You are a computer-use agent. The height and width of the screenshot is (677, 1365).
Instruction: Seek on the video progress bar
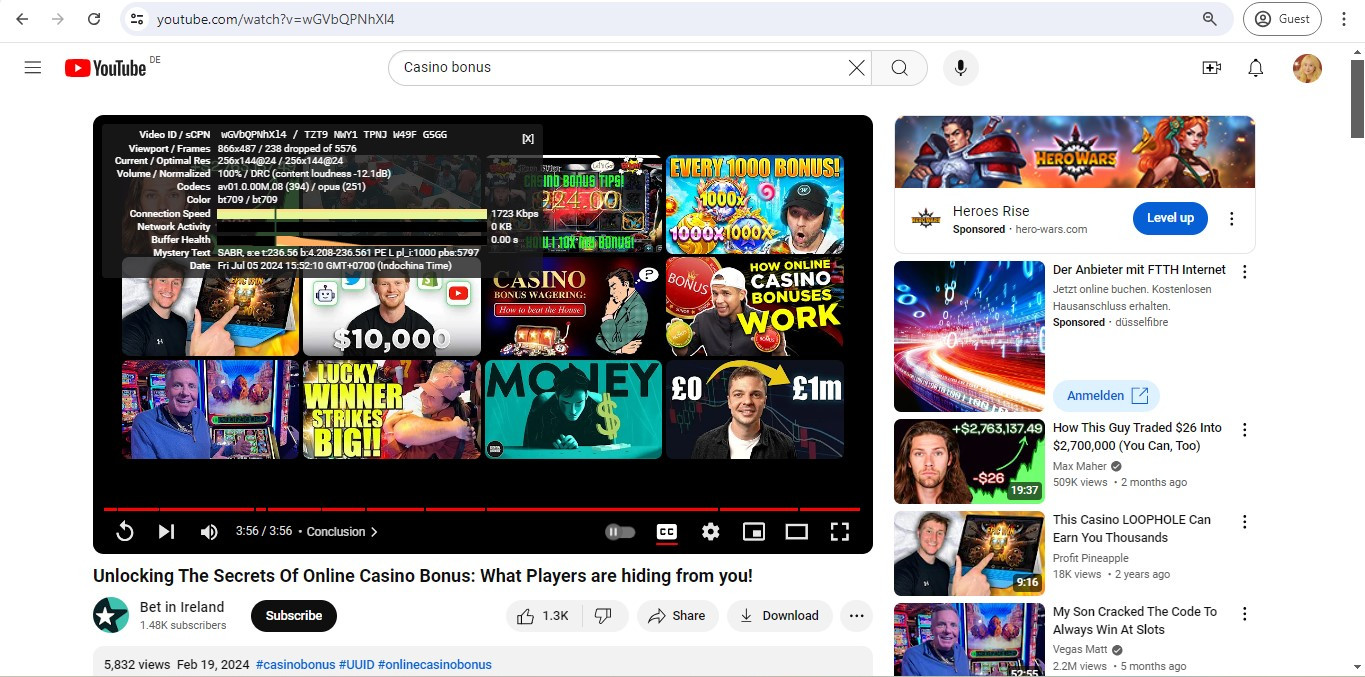[482, 509]
